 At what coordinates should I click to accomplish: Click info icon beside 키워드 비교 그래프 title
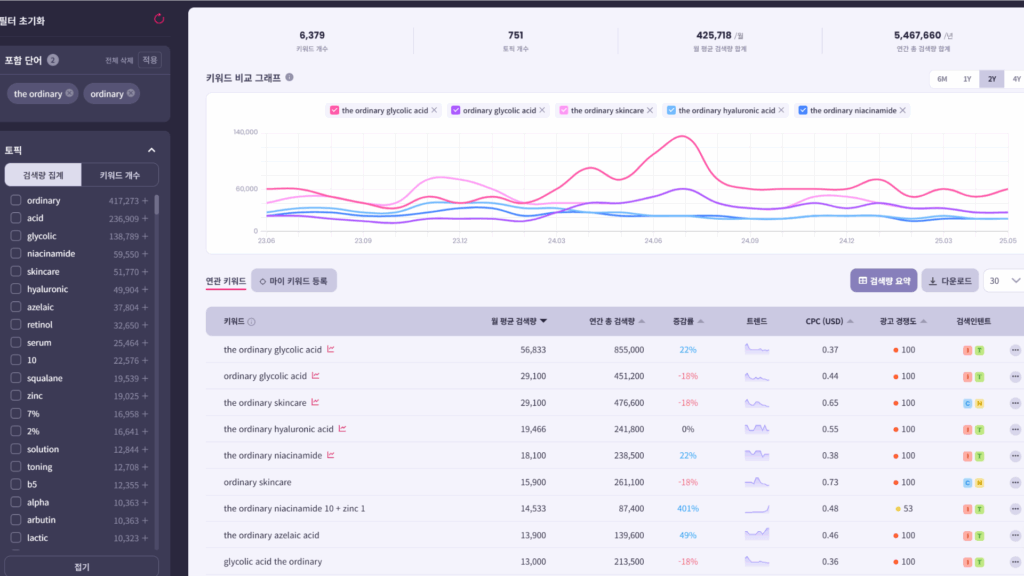[x=289, y=77]
